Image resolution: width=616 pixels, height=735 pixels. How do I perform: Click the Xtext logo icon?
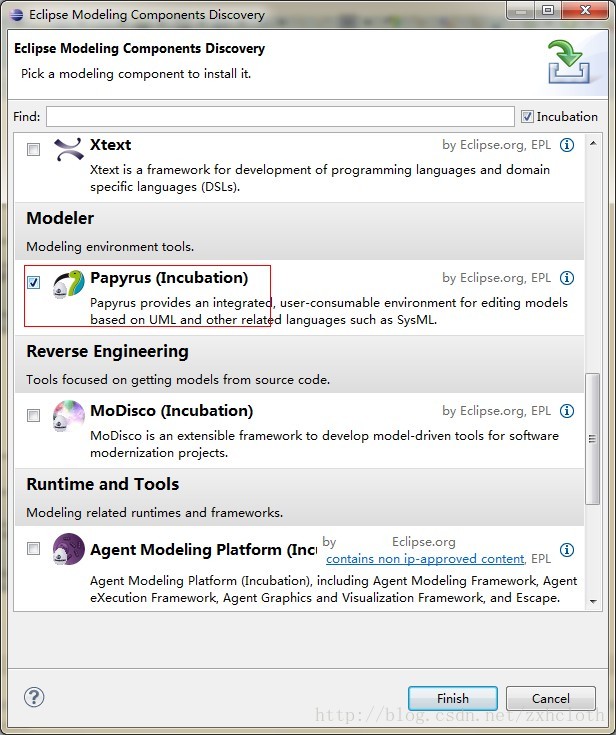coord(68,150)
